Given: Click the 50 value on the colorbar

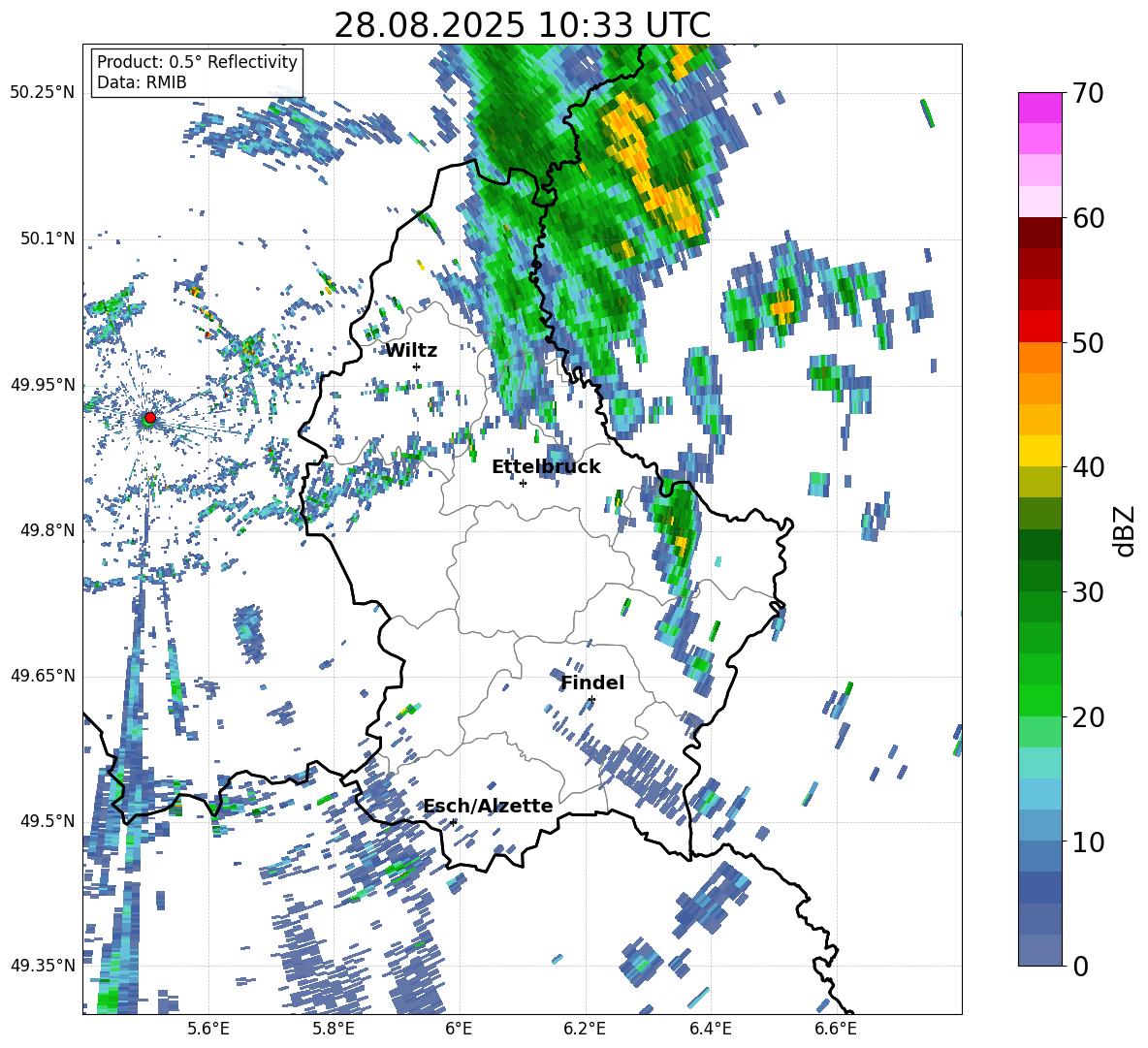Looking at the screenshot, I should 1089,343.
